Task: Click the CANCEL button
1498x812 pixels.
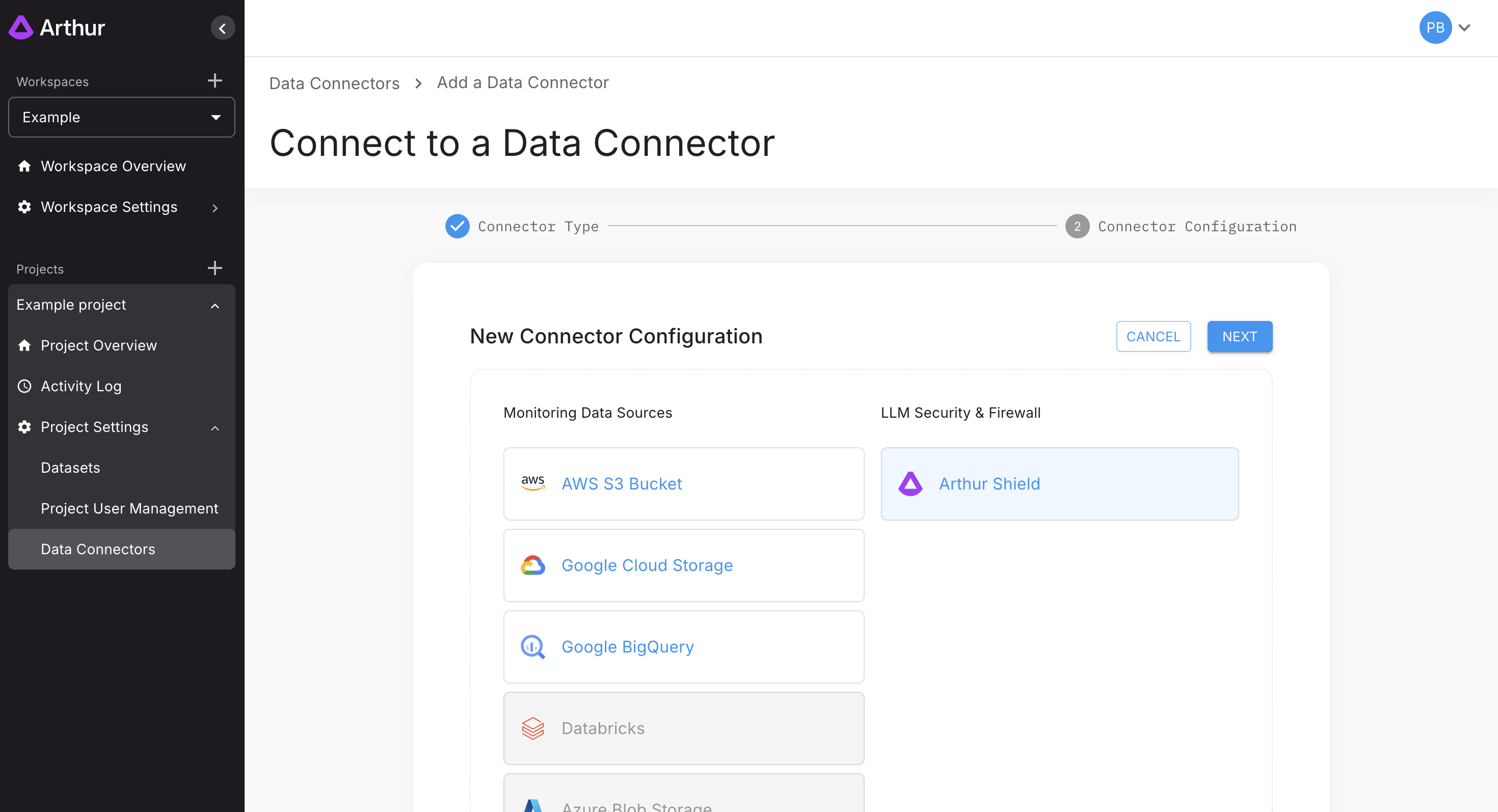Action: pos(1153,336)
